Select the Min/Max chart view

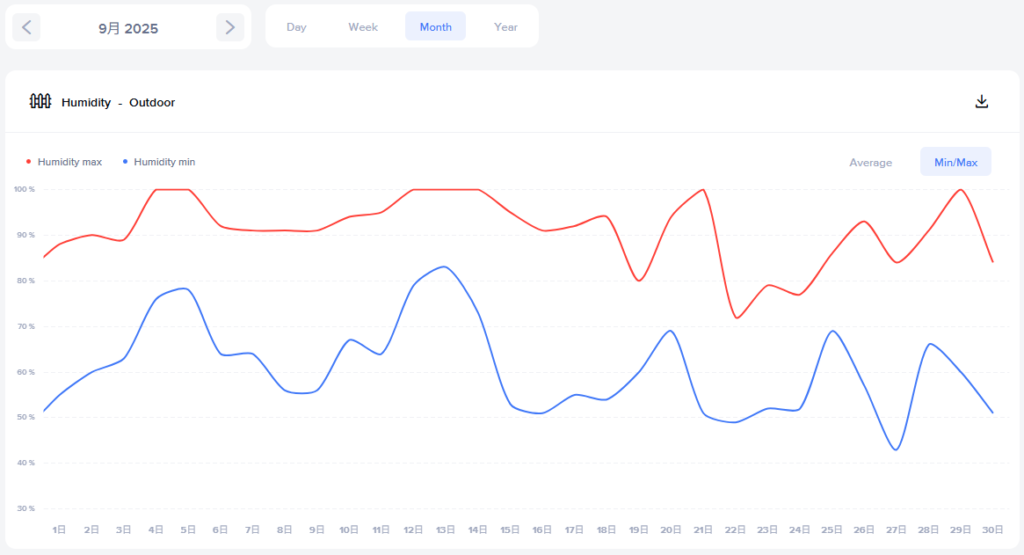955,162
